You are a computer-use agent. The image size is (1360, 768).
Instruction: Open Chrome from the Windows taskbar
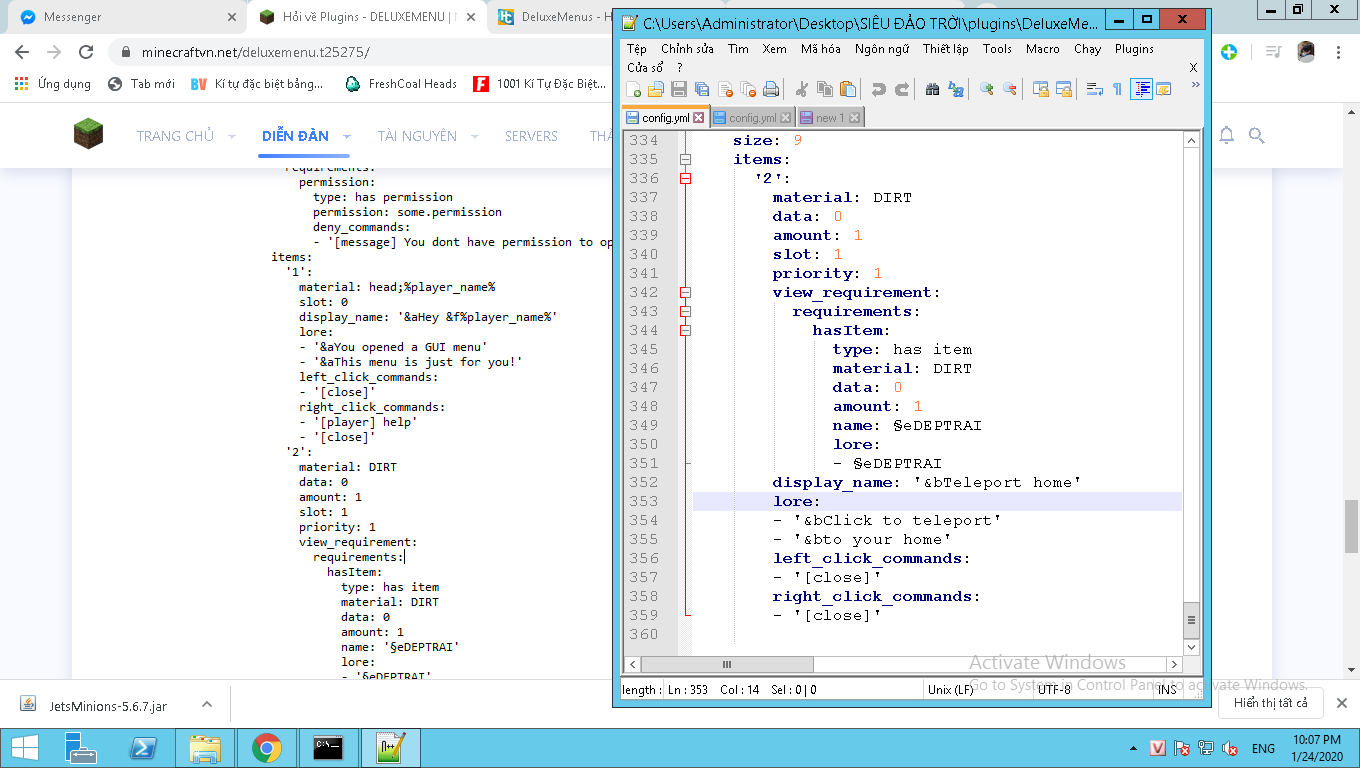click(x=266, y=748)
